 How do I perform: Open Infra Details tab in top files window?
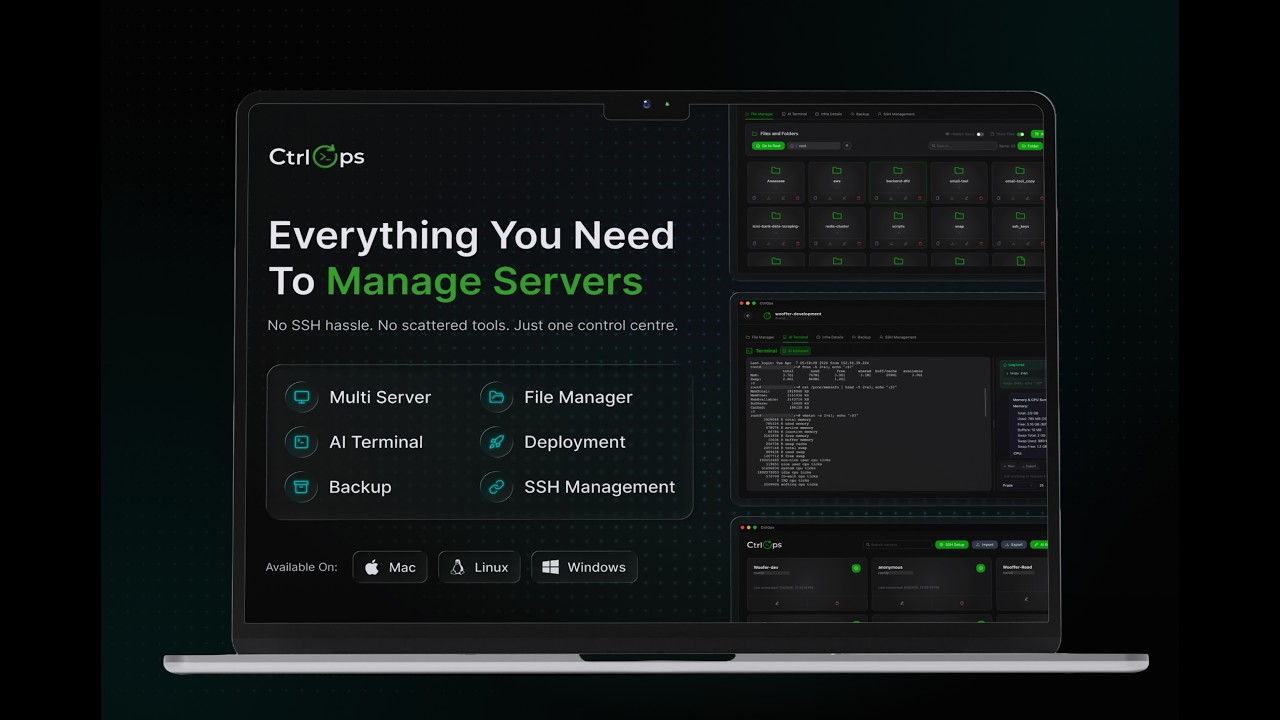click(828, 114)
